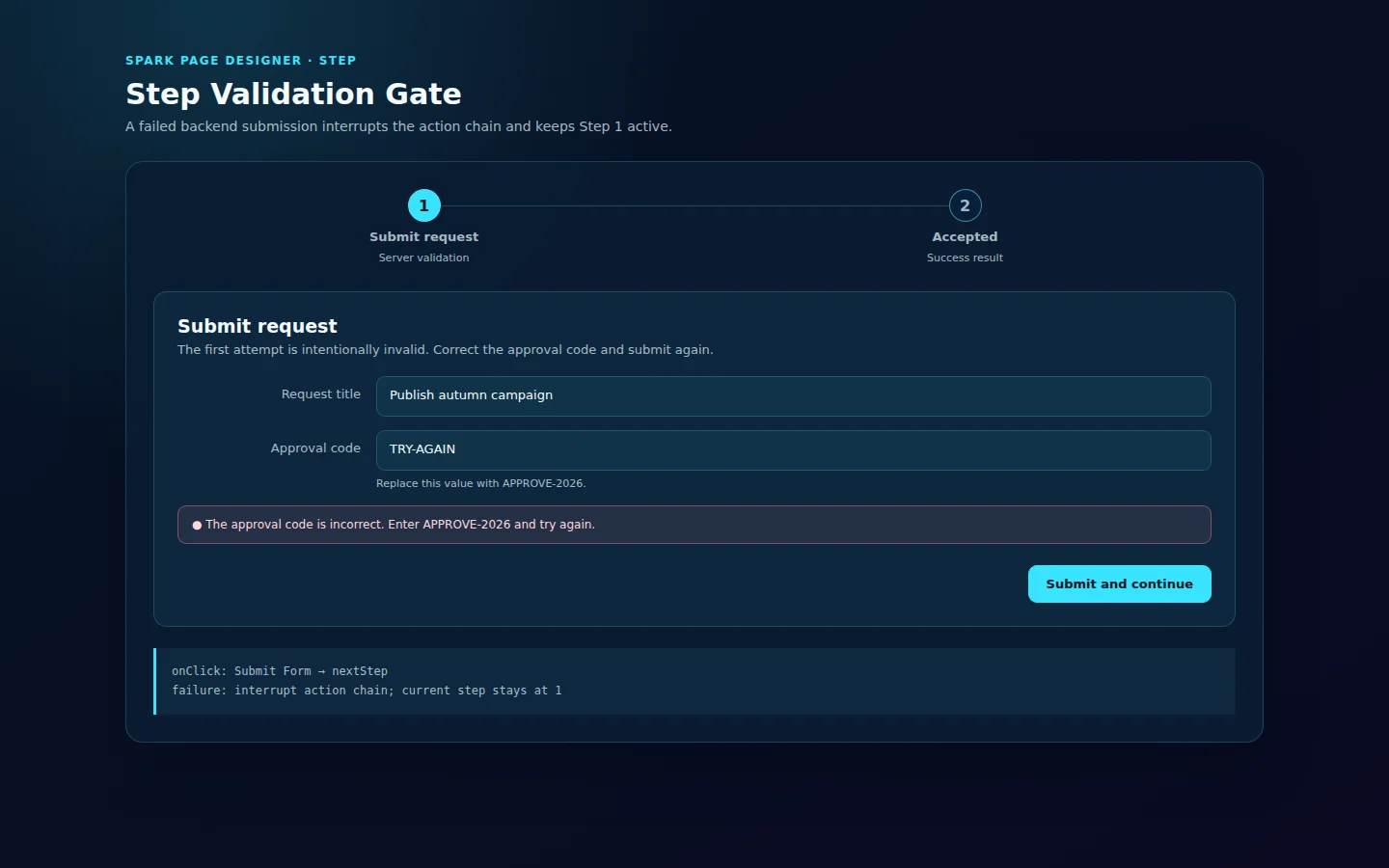The height and width of the screenshot is (868, 1389).
Task: Click the red error dot icon
Action: (197, 526)
